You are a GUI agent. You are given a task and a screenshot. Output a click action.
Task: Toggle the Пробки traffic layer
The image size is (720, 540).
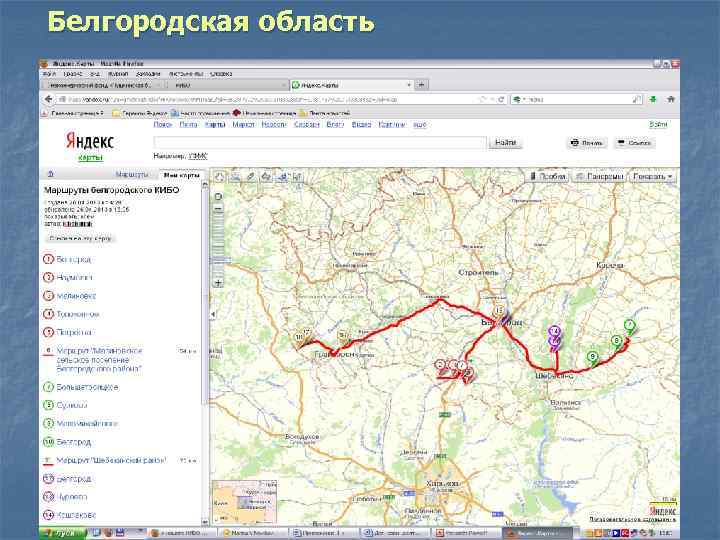[x=548, y=176]
